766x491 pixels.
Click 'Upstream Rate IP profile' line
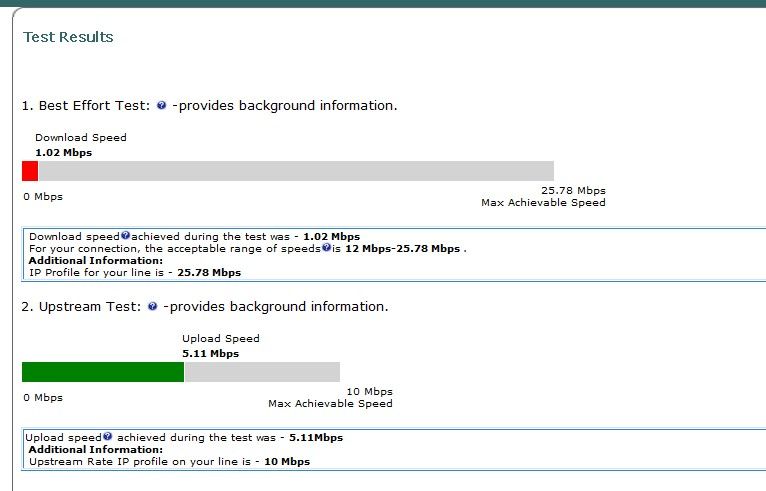coord(170,462)
